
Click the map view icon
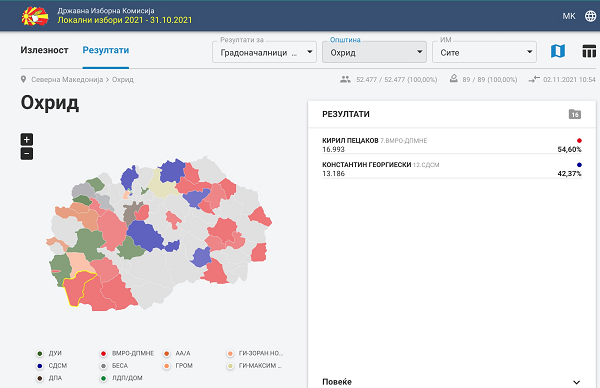tap(558, 51)
